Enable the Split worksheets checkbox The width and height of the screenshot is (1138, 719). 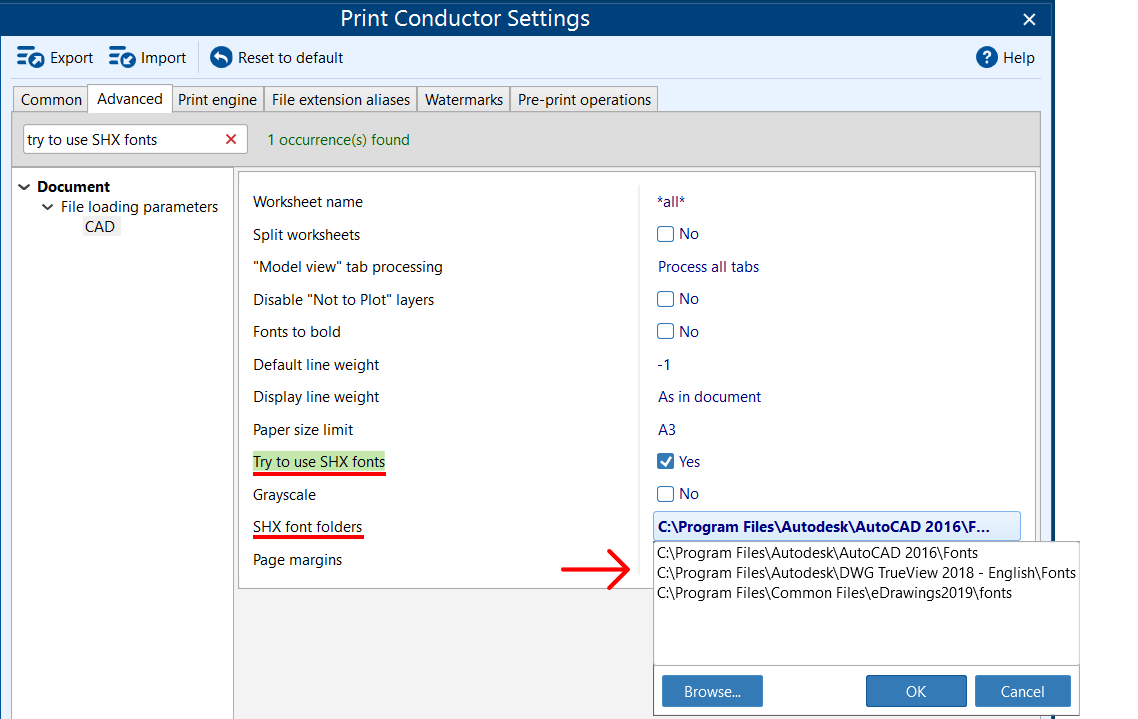[666, 234]
